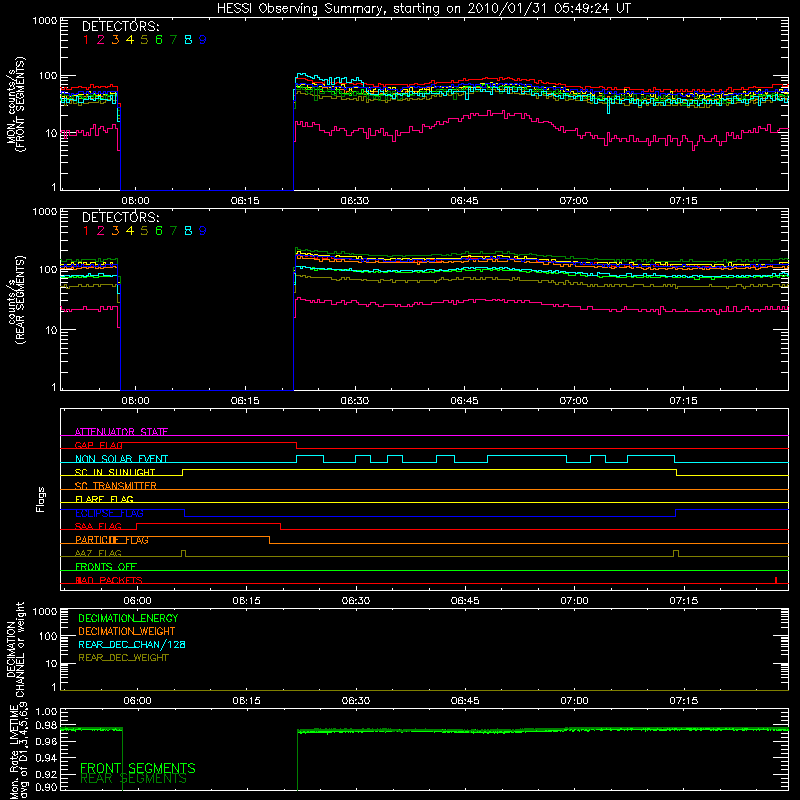Click DETECTORS: label in the front segments plot
The height and width of the screenshot is (800, 800).
120,26
